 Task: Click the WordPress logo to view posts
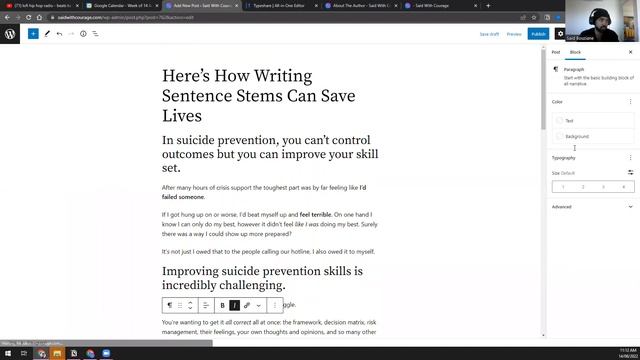(10, 34)
